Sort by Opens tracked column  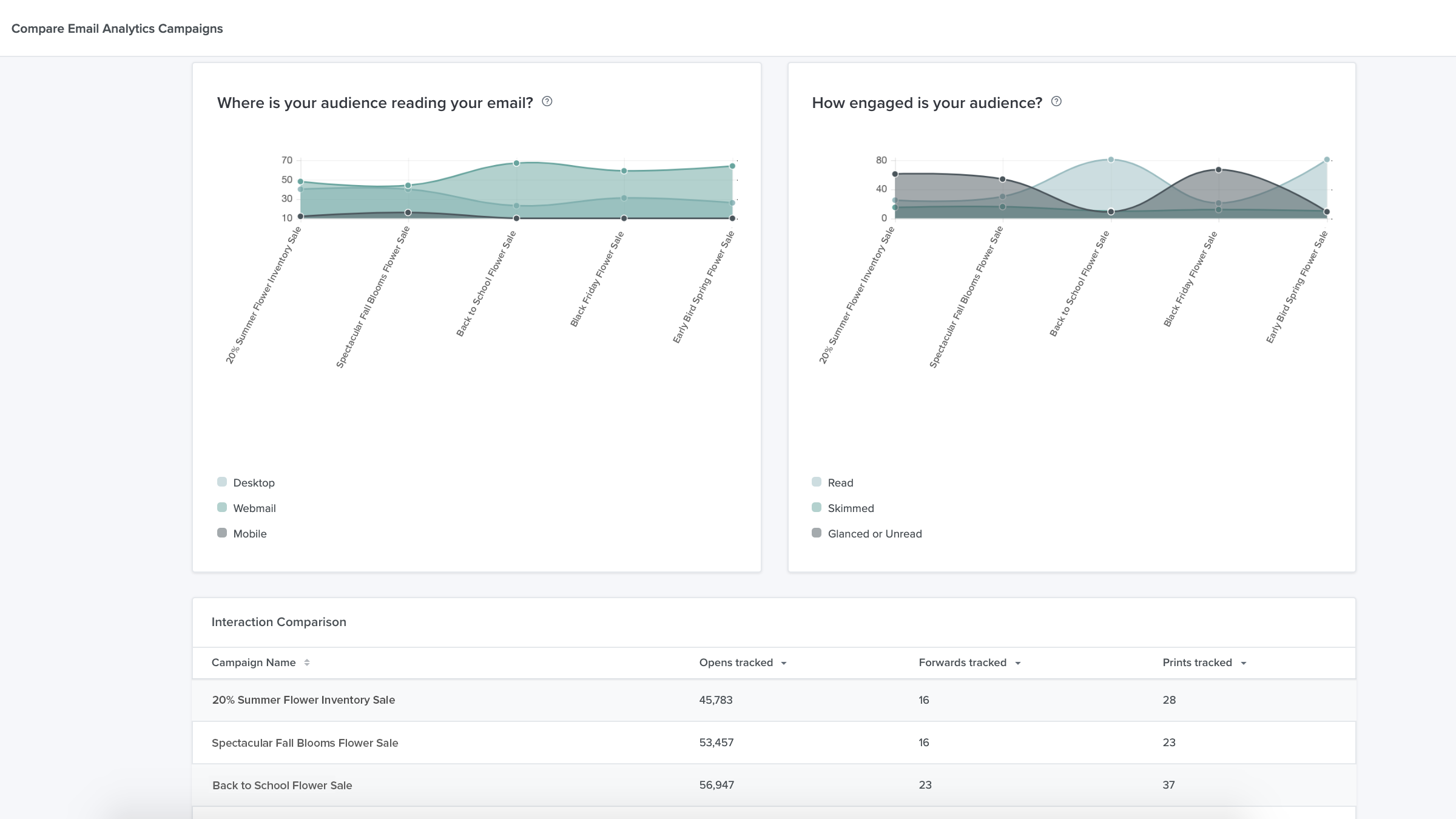point(736,662)
